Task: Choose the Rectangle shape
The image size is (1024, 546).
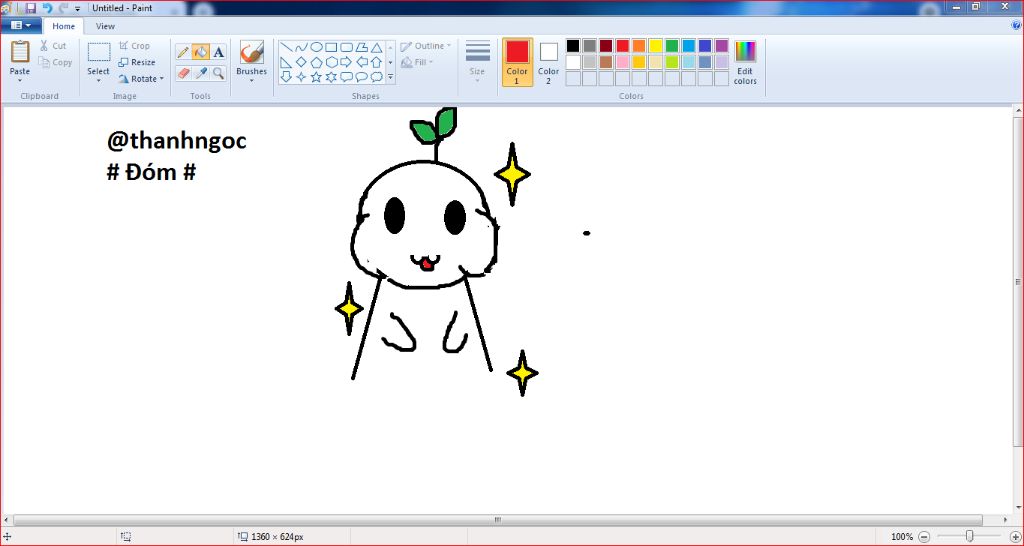Action: (331, 47)
